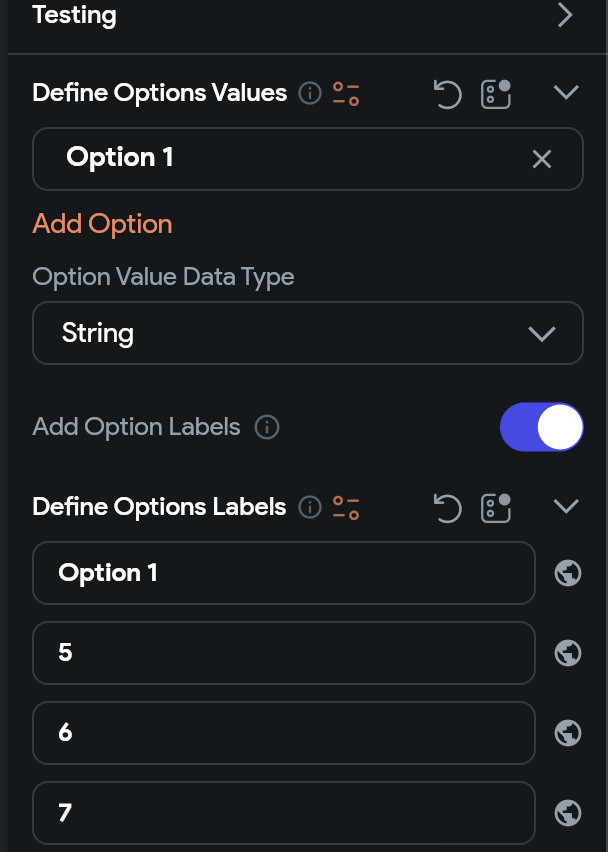
Task: Click the dynamic data binding icon for Define Options Values
Action: pyautogui.click(x=495, y=94)
